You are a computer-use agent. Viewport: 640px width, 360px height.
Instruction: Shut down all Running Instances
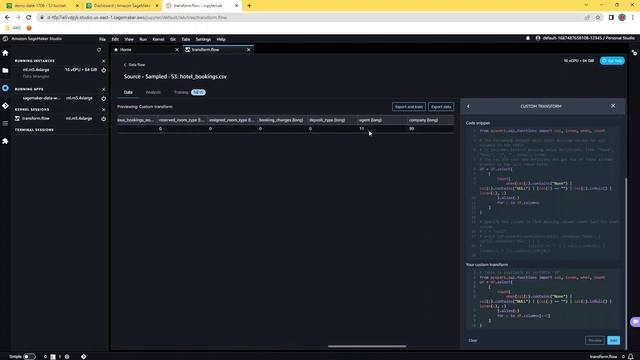coord(103,61)
